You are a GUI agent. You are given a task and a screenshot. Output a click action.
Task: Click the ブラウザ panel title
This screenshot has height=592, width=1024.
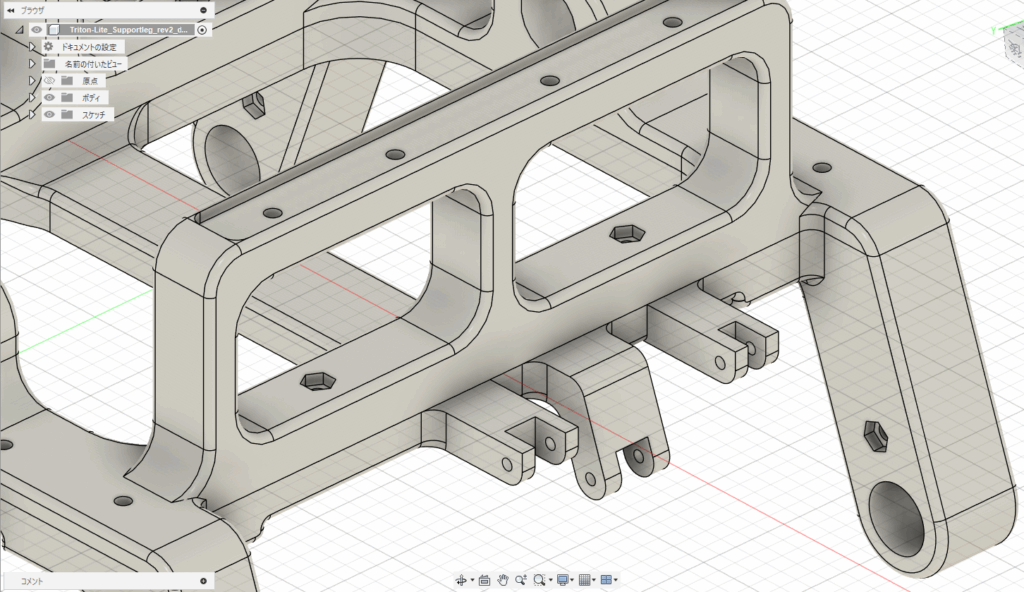33,10
